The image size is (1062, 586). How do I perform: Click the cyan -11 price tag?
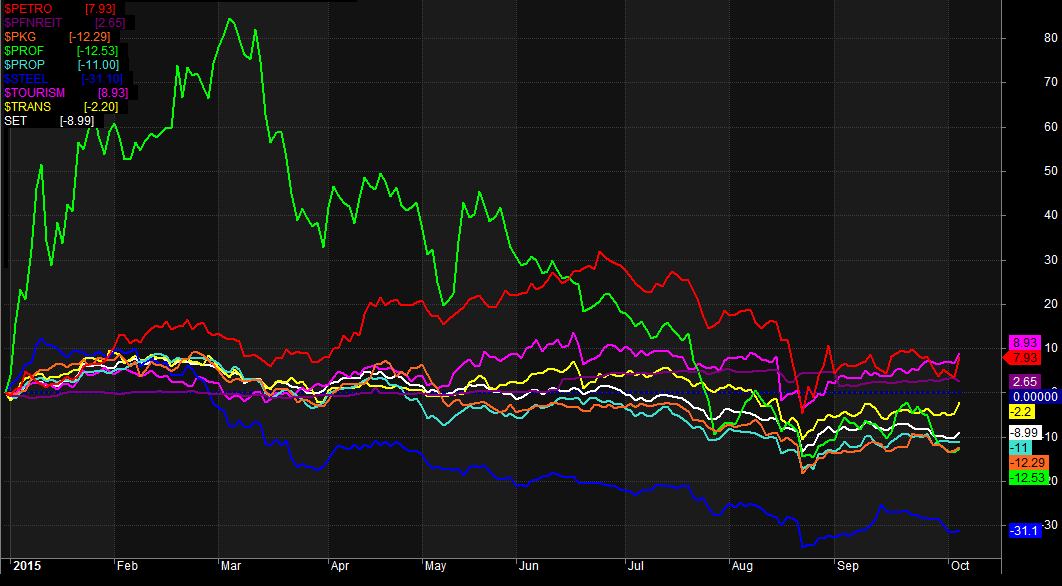(x=1021, y=448)
